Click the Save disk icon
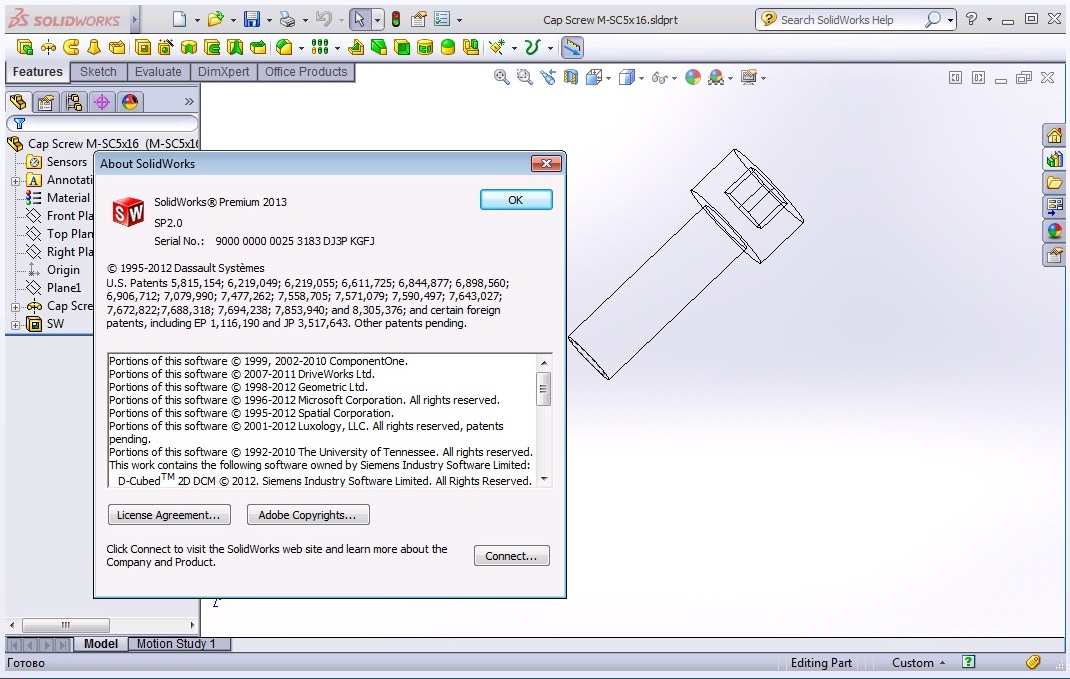The width and height of the screenshot is (1070, 679). pyautogui.click(x=252, y=19)
